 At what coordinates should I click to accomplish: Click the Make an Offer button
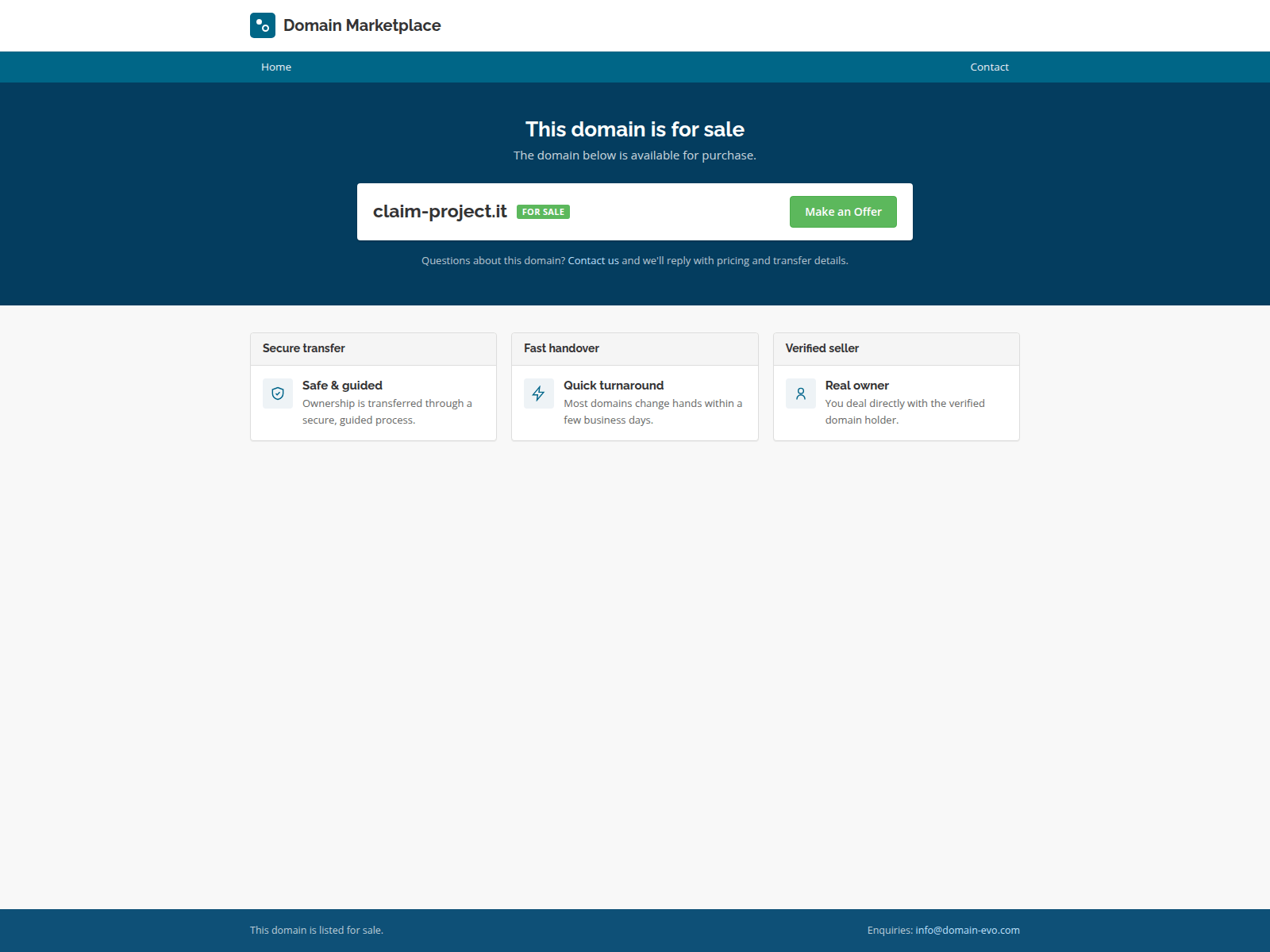843,212
